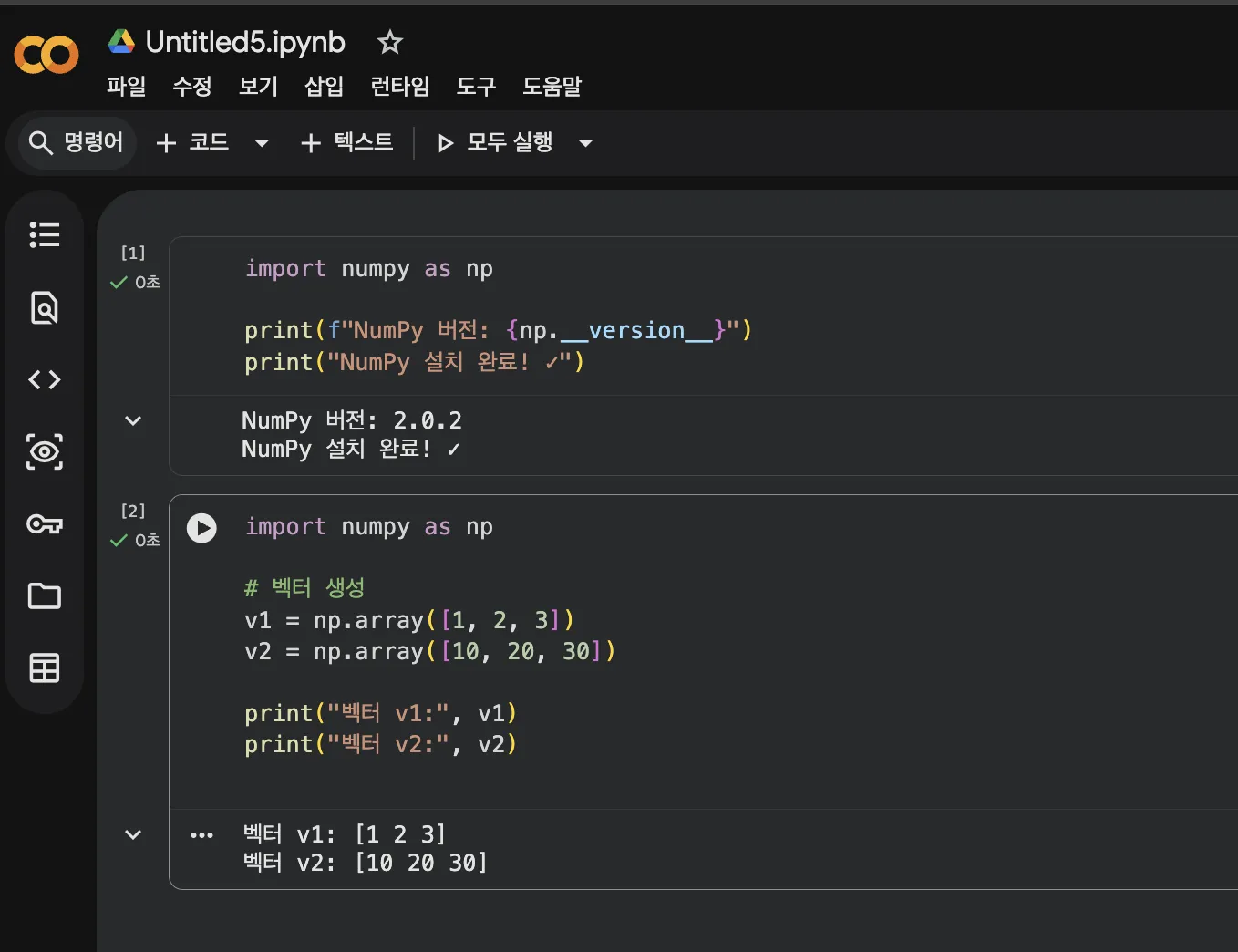This screenshot has height=952, width=1238.
Task: Click the 텍스트 add text cell button
Action: 347,143
